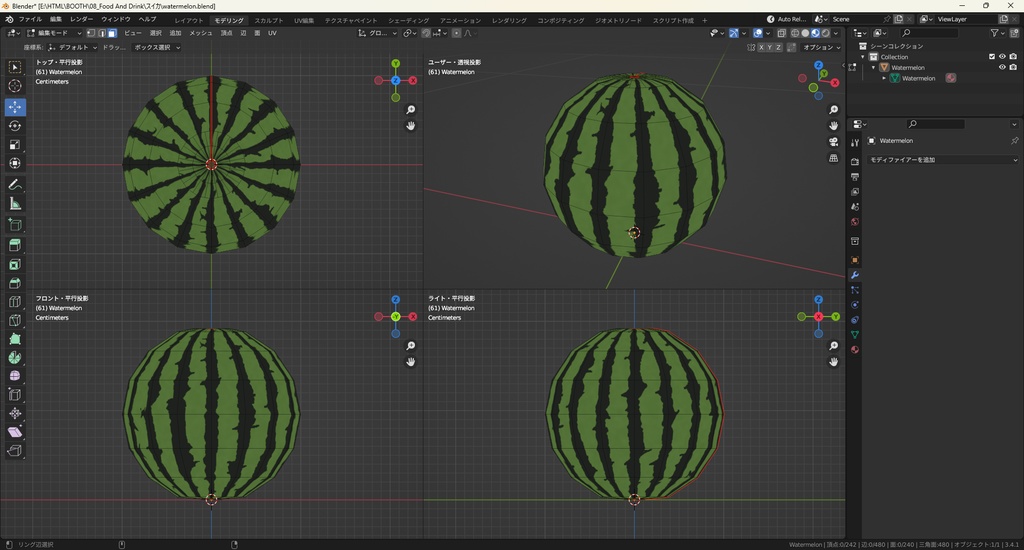Enable face select mode
1024x550 pixels.
pos(112,33)
